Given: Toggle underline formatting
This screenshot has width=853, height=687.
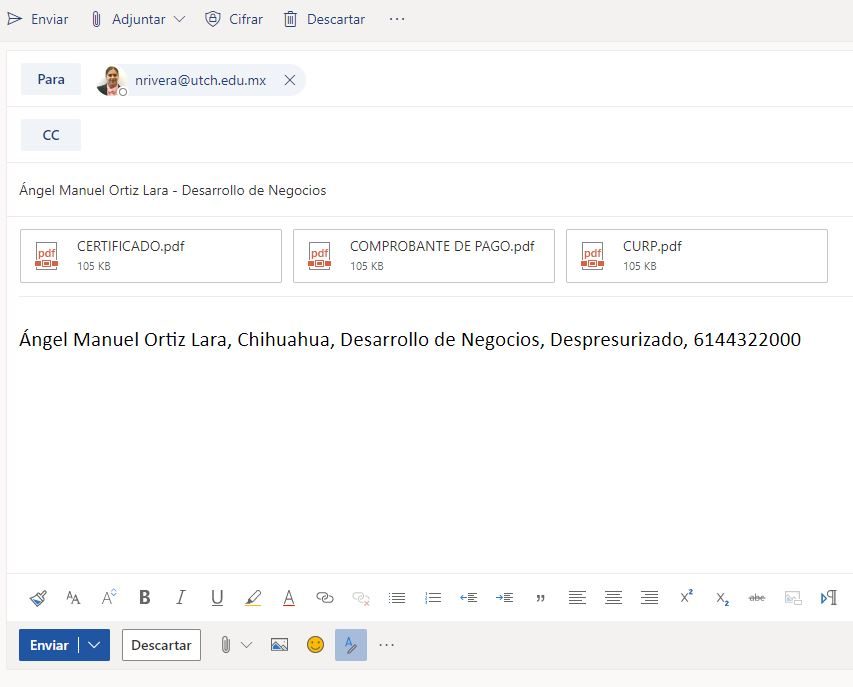Looking at the screenshot, I should tap(217, 598).
